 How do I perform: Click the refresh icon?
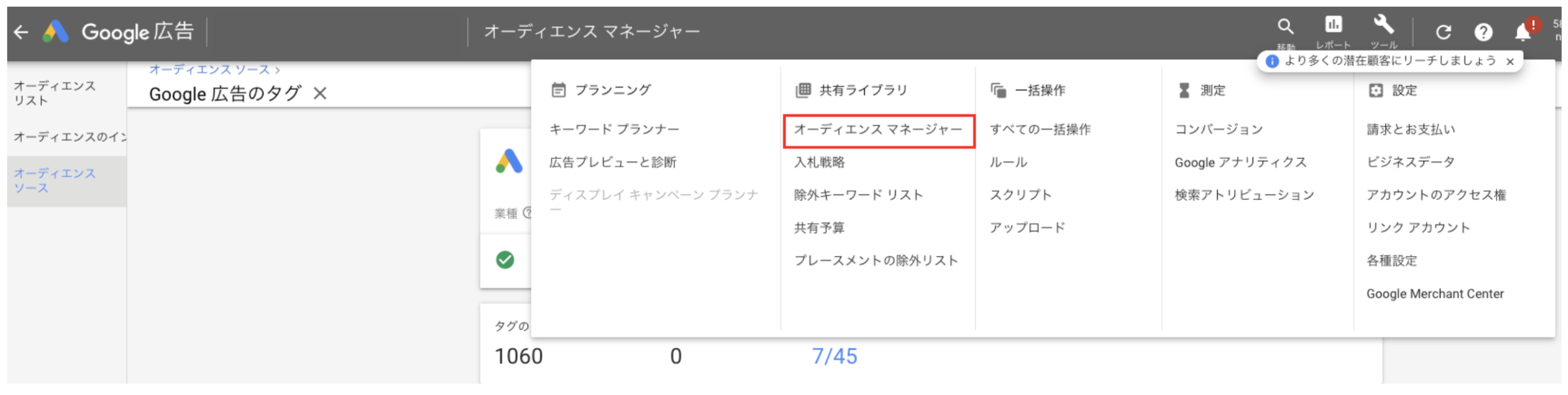coord(1444,32)
